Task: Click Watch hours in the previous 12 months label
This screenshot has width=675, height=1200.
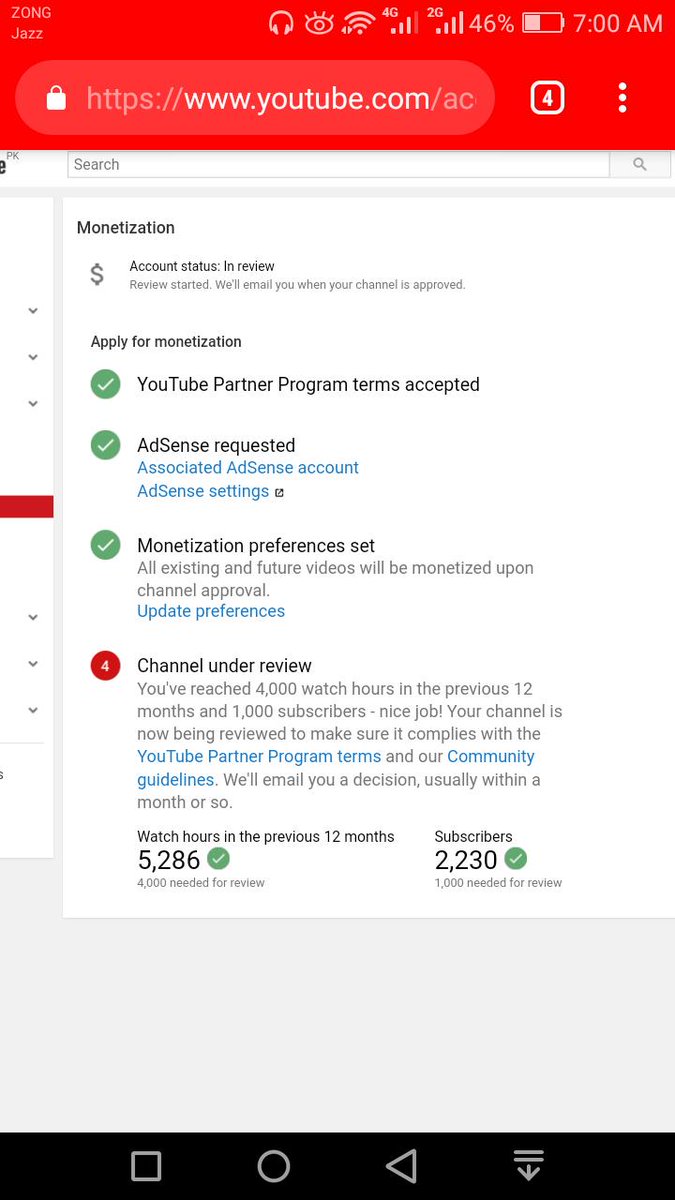Action: pos(266,837)
